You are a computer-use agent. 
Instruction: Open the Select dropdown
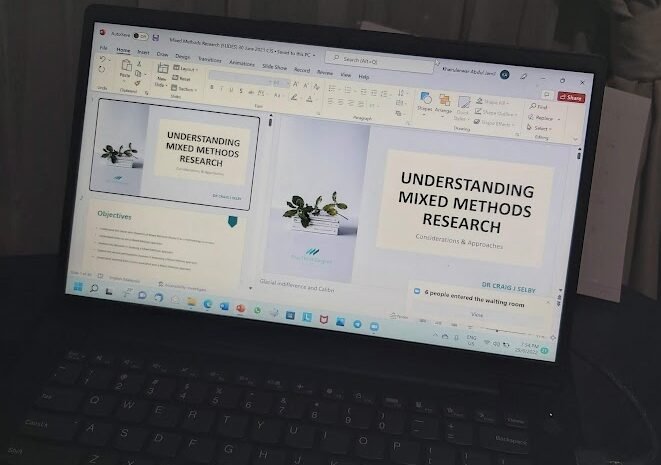[x=539, y=128]
